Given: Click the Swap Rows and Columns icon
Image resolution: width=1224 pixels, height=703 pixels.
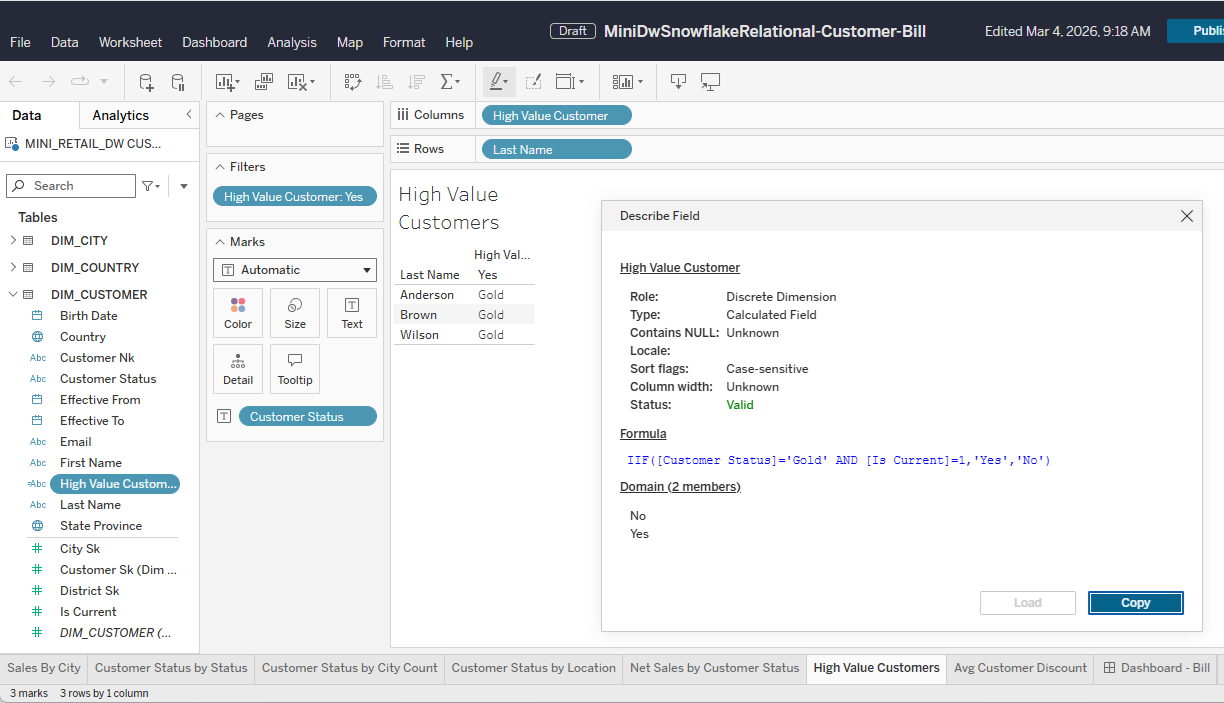Looking at the screenshot, I should tap(353, 82).
